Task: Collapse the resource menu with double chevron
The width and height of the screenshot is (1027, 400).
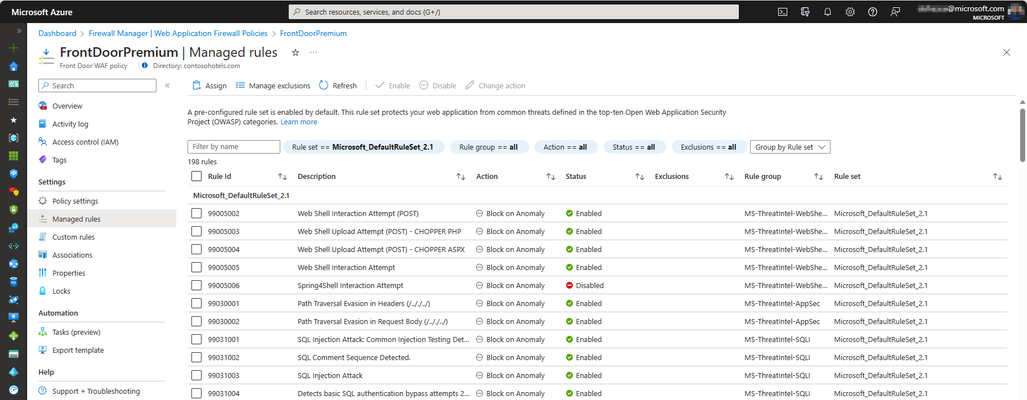Action: point(167,86)
